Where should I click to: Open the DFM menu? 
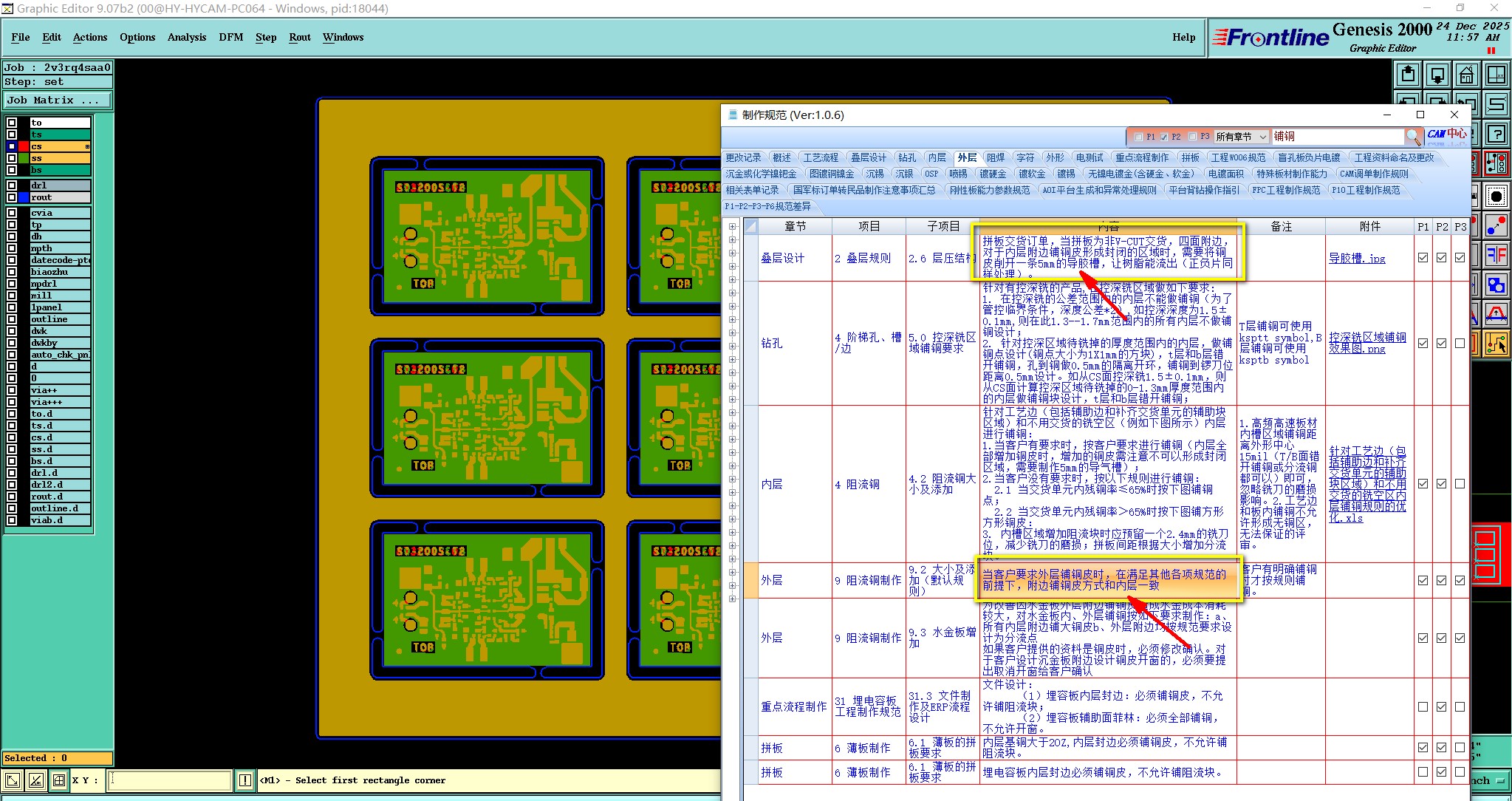230,37
